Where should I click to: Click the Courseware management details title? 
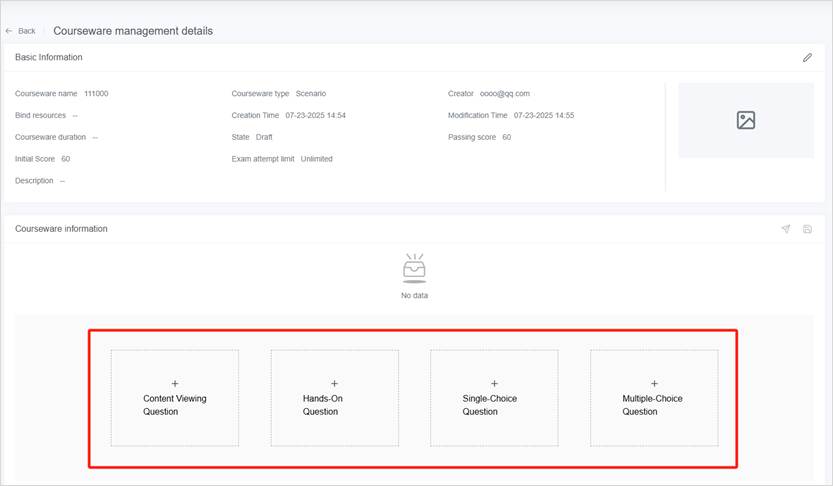133,31
